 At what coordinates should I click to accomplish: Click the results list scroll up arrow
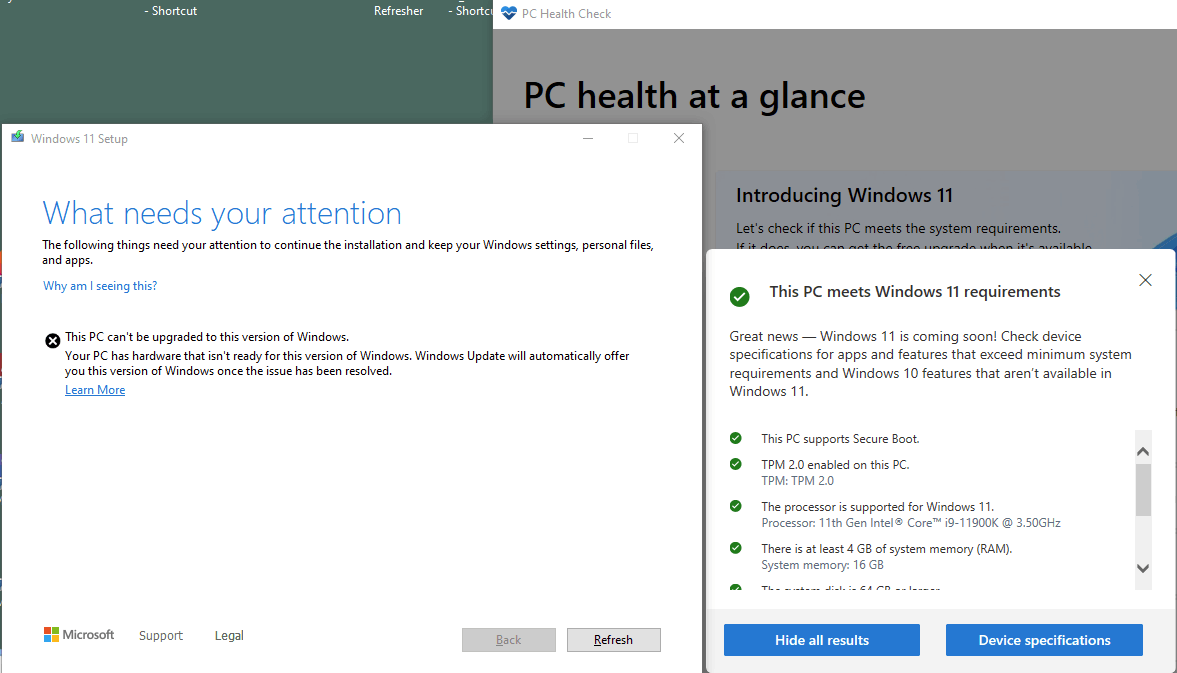1142,451
